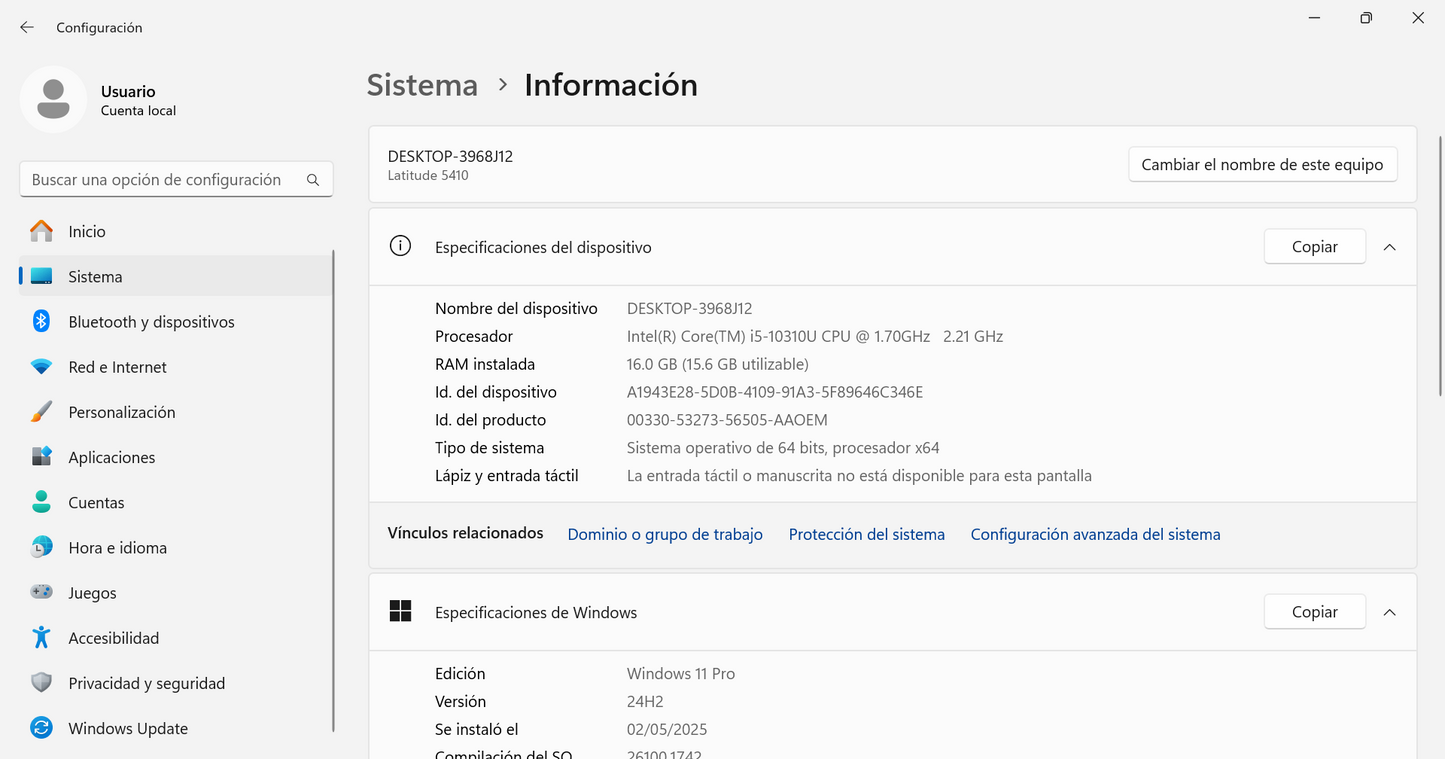Screen dimensions: 1445x759
Task: Click the Juegos gamepad icon
Action: [x=41, y=592]
